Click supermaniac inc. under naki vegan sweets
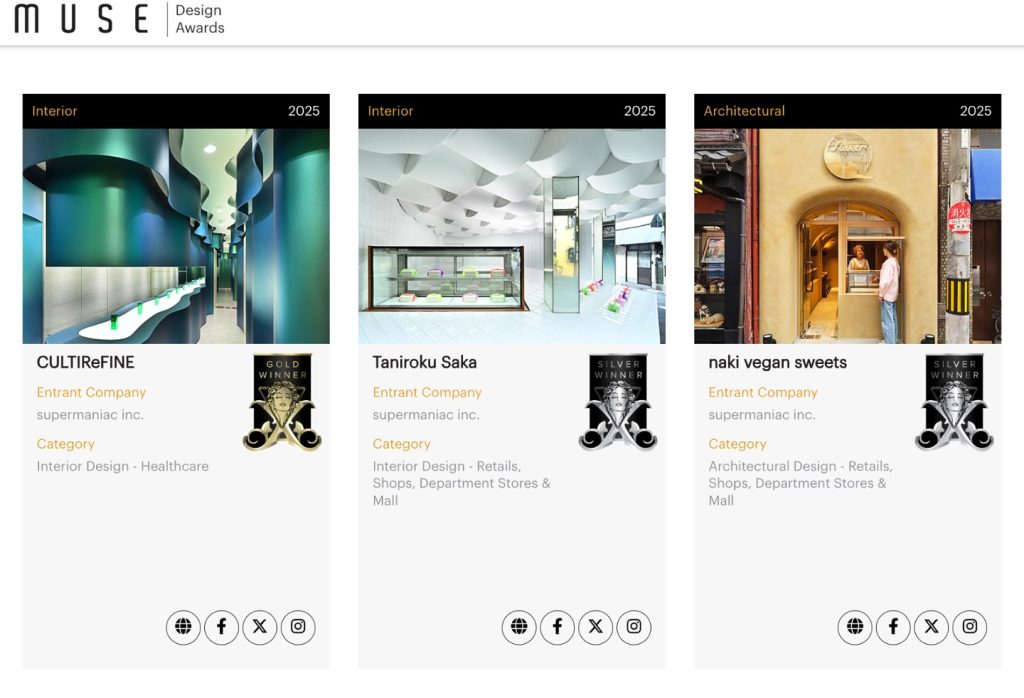 (x=762, y=415)
